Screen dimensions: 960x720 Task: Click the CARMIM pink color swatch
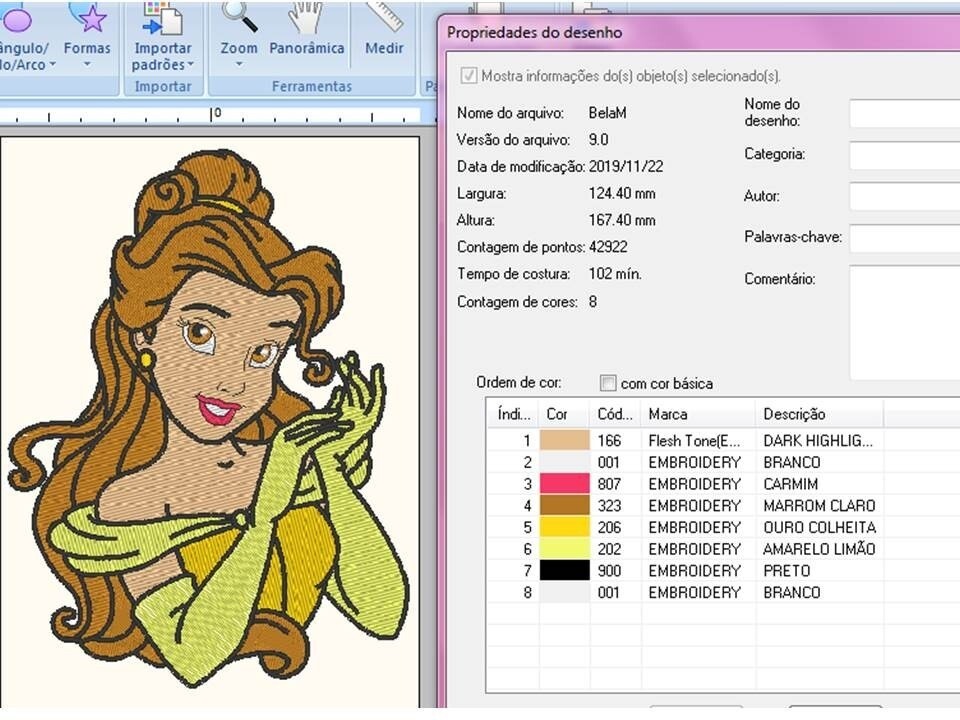click(x=565, y=484)
